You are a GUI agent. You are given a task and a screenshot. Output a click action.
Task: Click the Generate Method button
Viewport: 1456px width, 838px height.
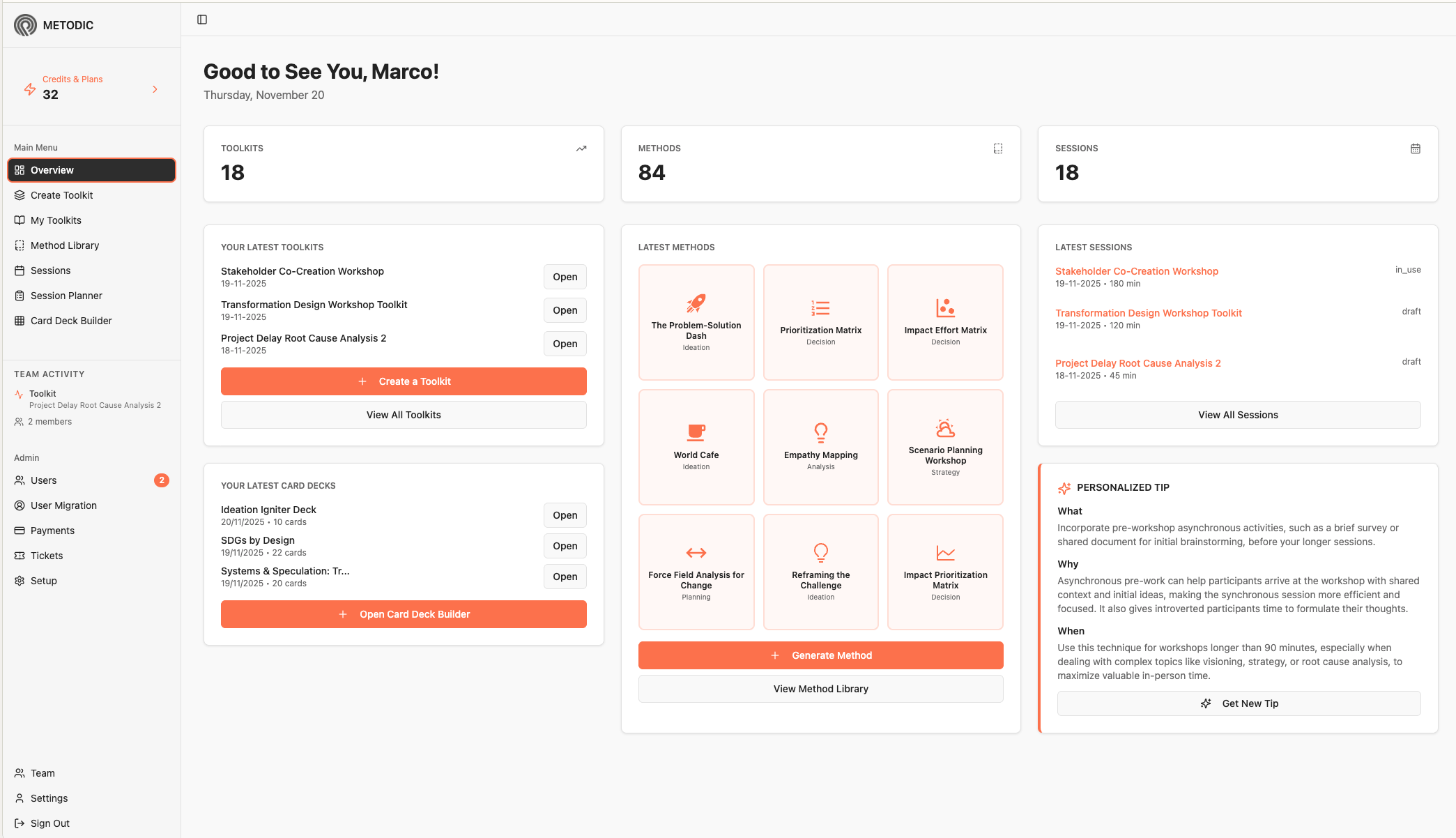click(x=820, y=655)
